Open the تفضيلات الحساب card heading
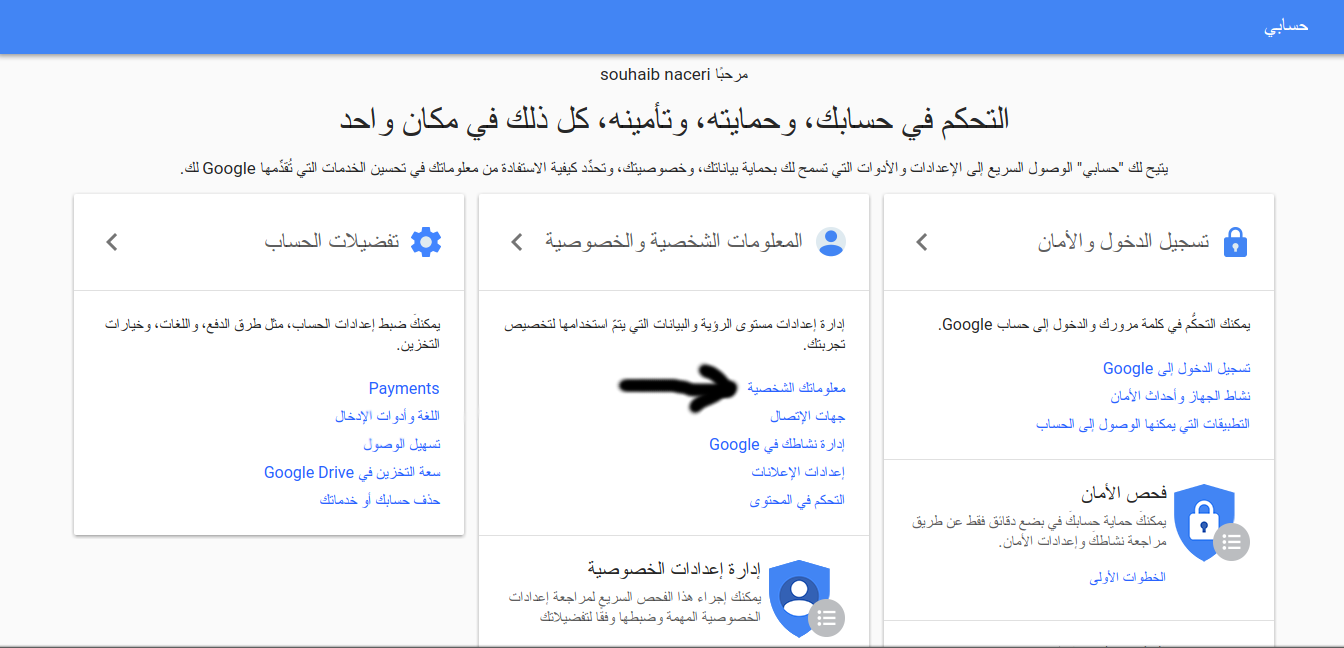The width and height of the screenshot is (1344, 648). (x=332, y=242)
